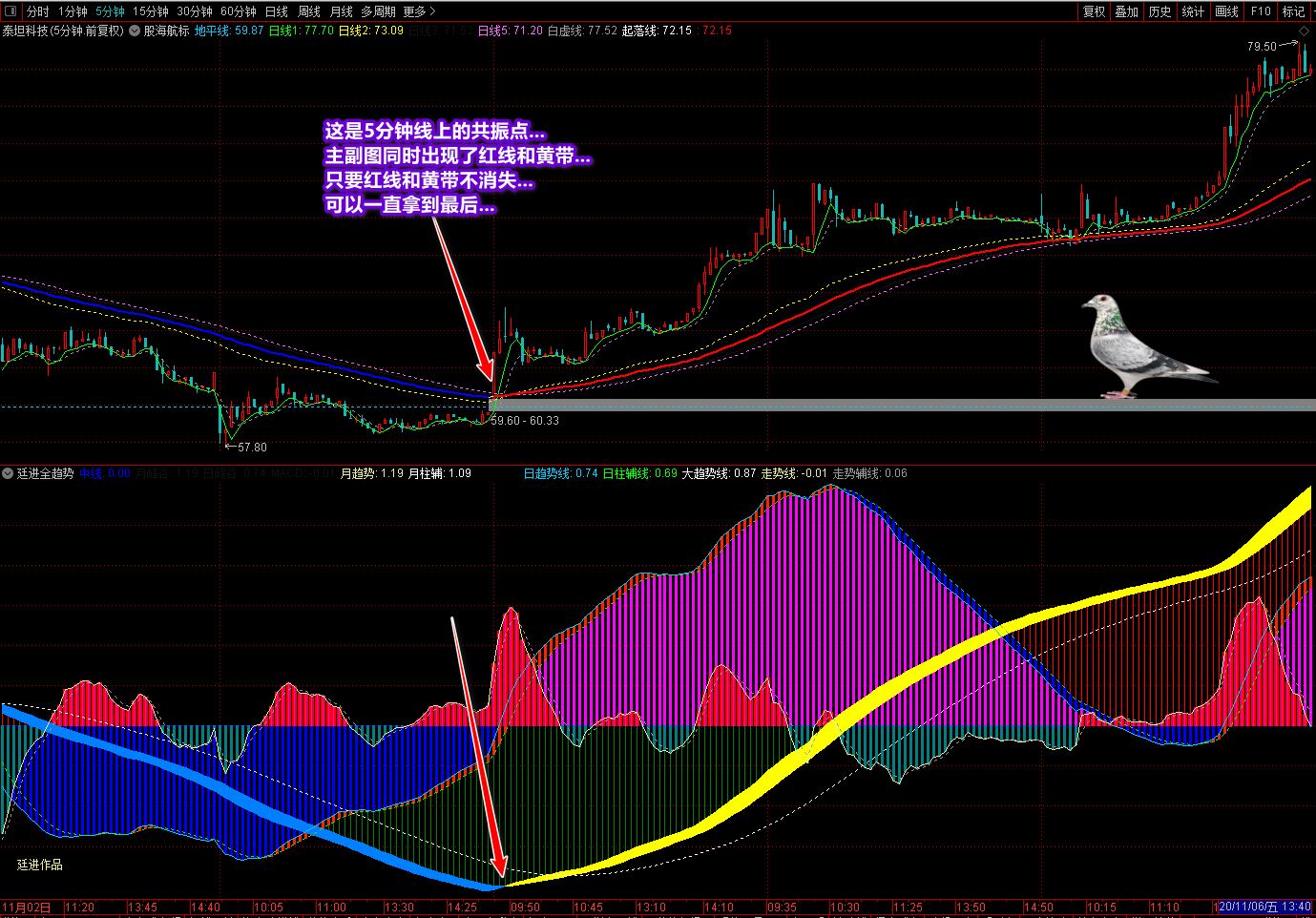Screen dimensions: 1316x918
Task: Click the panel layout icon at top-left
Action: click(11, 11)
